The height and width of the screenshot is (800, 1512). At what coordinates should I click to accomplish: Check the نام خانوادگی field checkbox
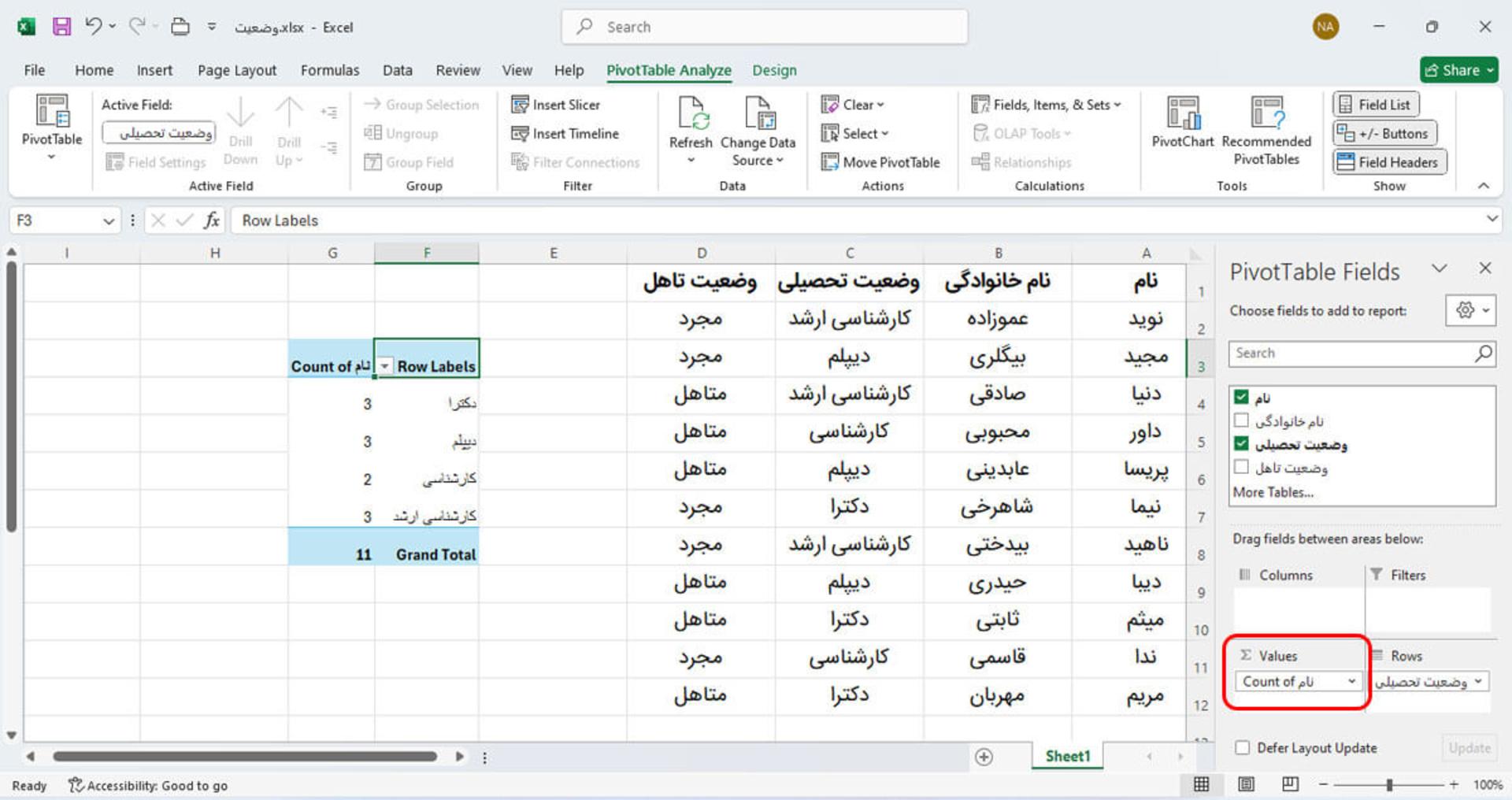[1242, 420]
